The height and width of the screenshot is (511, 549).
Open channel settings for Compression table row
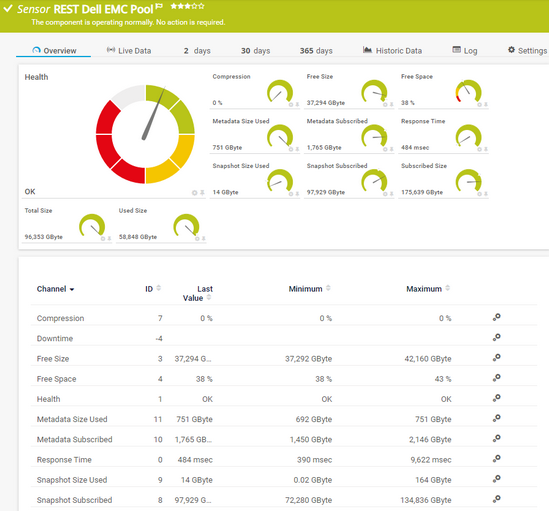point(496,317)
